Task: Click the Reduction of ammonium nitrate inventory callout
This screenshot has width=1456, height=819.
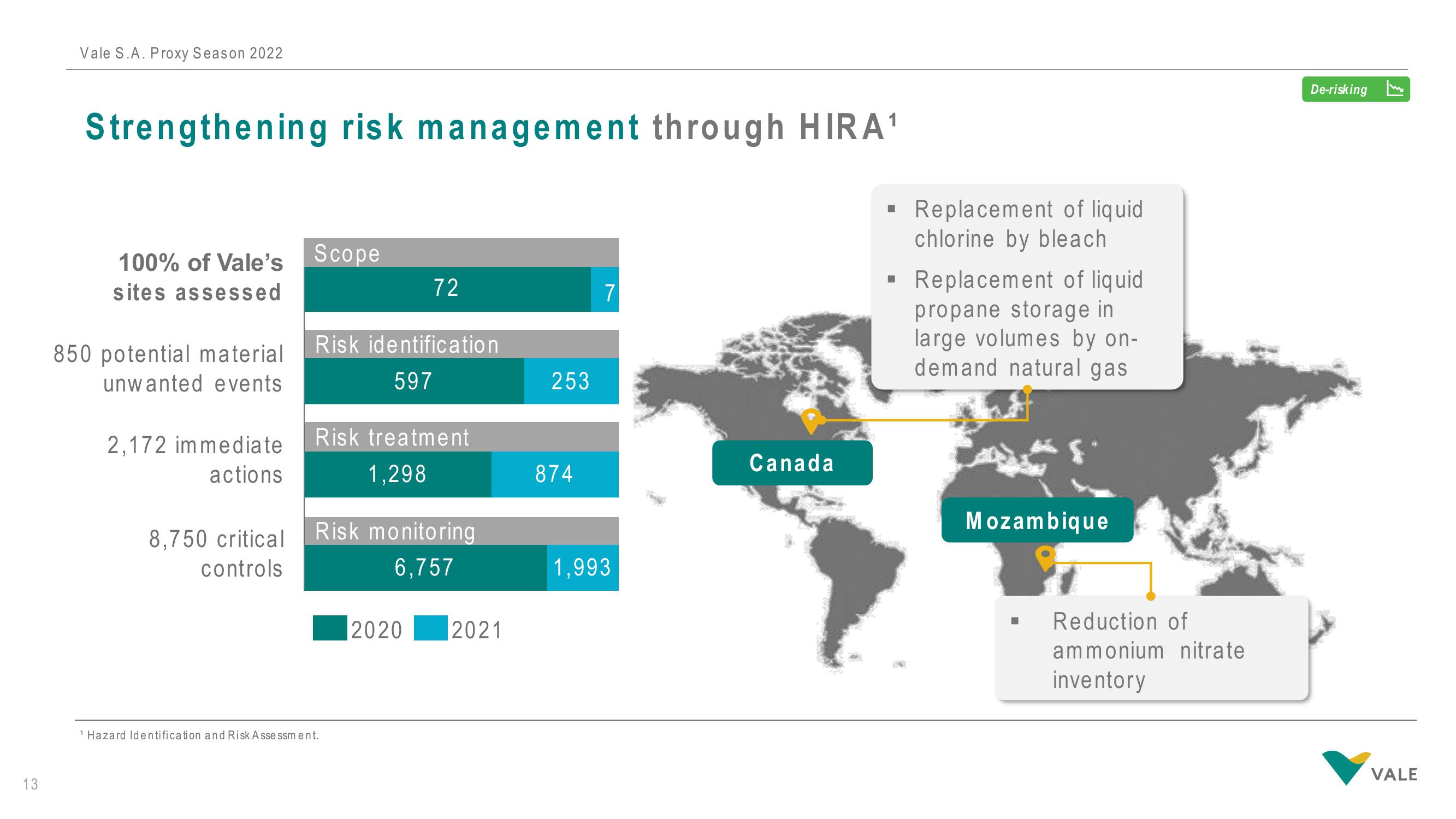Action: pos(1152,649)
